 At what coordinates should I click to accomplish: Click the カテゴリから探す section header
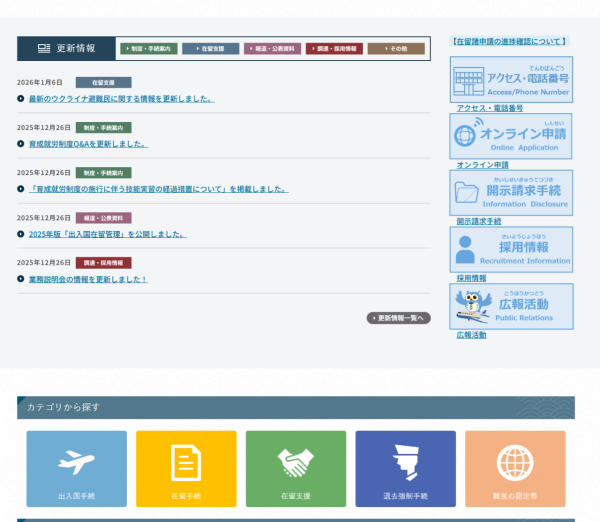click(296, 407)
